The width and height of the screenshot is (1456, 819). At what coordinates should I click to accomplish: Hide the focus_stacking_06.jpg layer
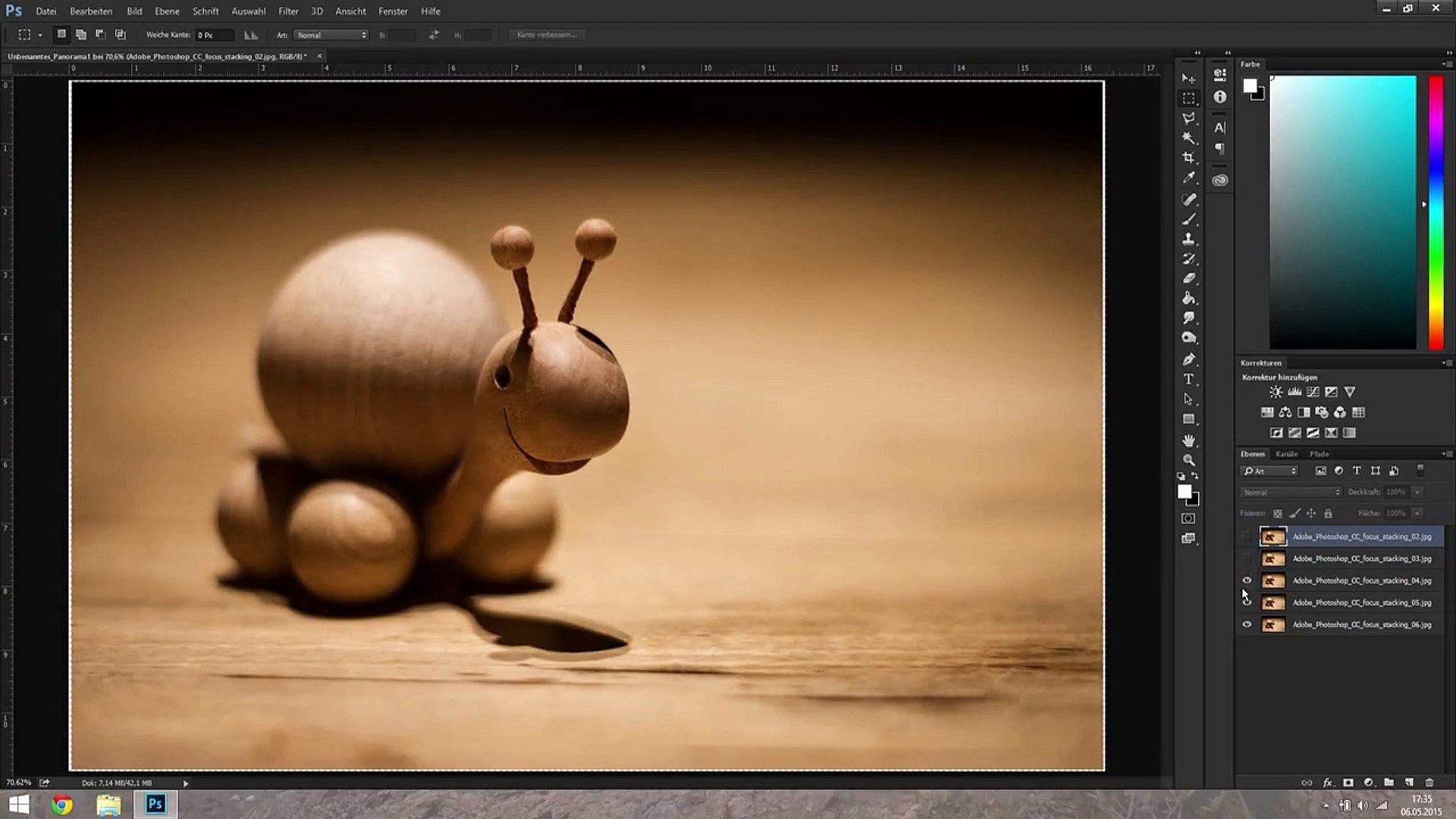coord(1247,625)
